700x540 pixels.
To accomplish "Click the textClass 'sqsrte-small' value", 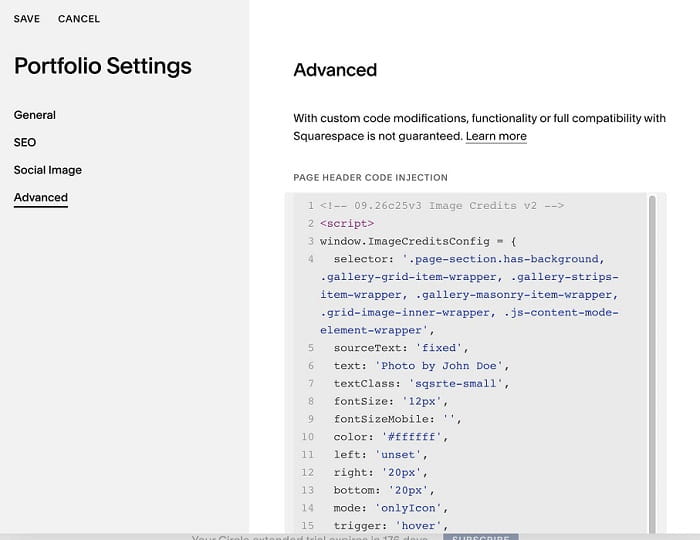I will [455, 384].
